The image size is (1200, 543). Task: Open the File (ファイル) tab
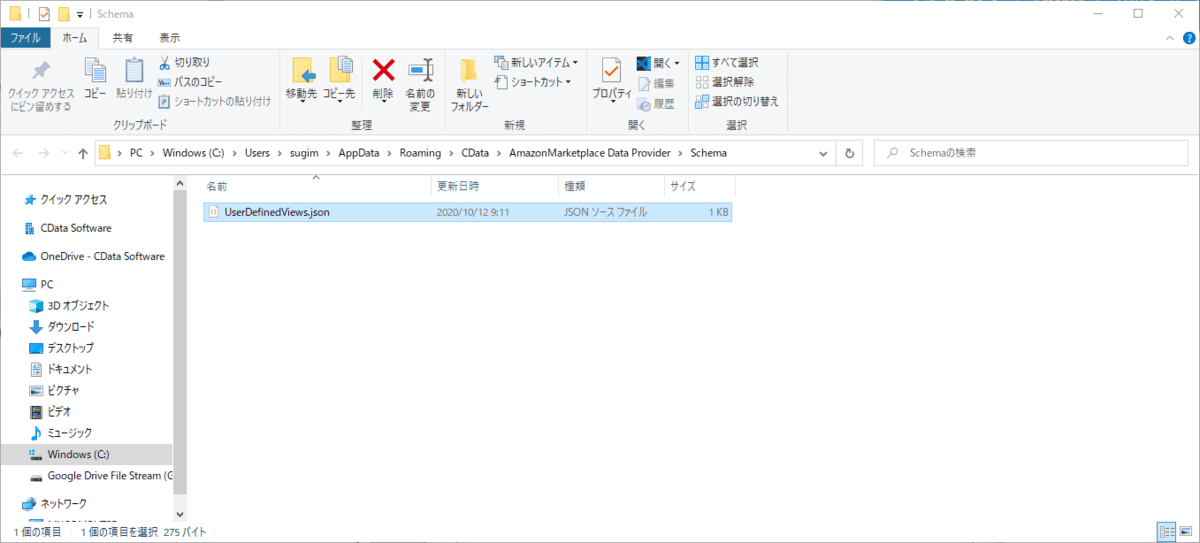coord(25,37)
